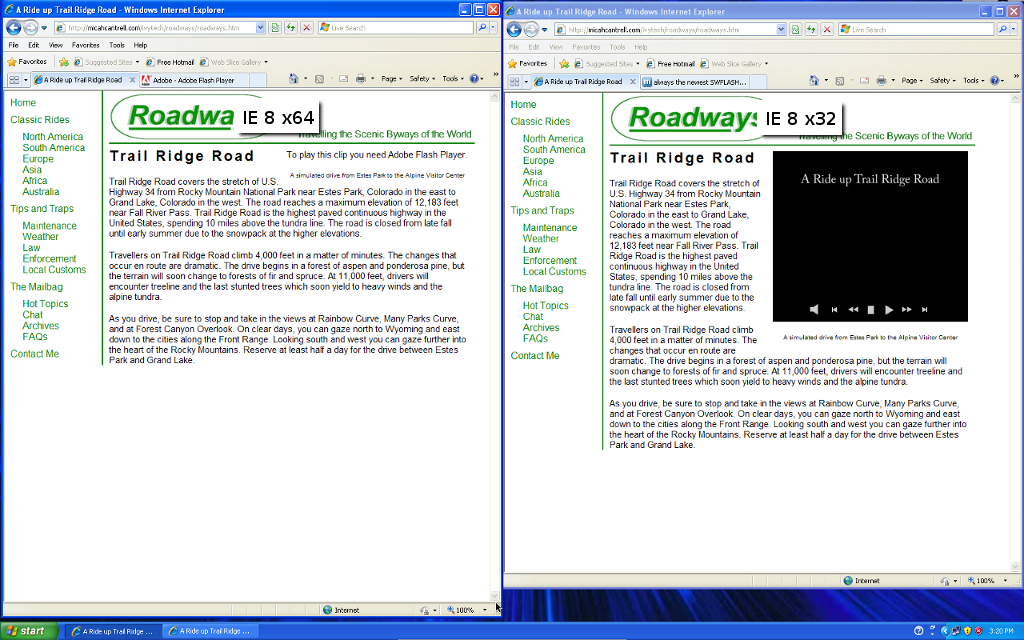Image resolution: width=1024 pixels, height=640 pixels.
Task: Click the rewind button in video player
Action: point(853,310)
